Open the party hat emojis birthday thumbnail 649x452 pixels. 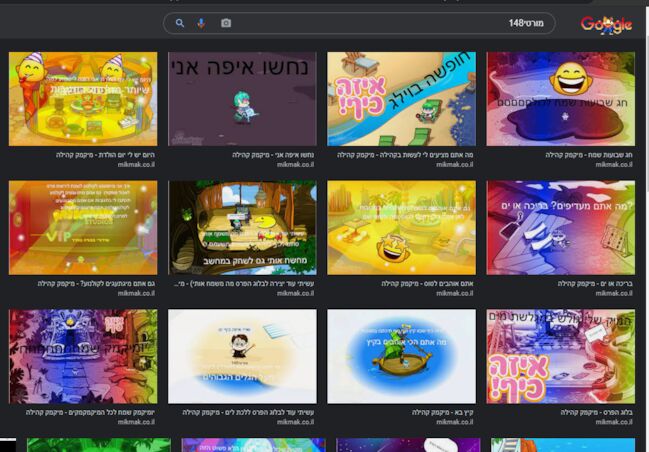pyautogui.click(x=83, y=99)
